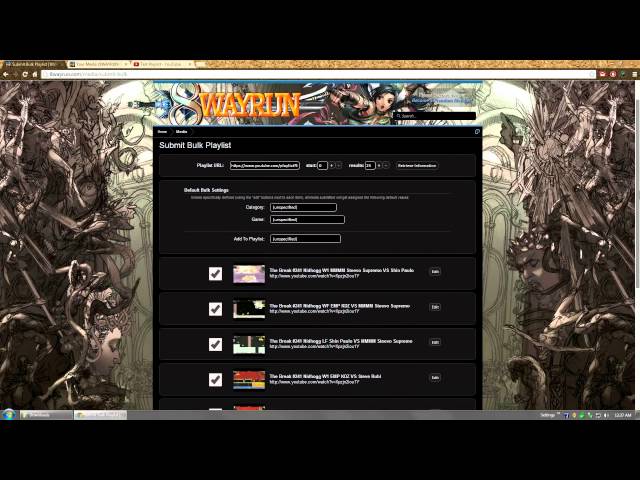Click the browser forward arrow

pos(16,74)
